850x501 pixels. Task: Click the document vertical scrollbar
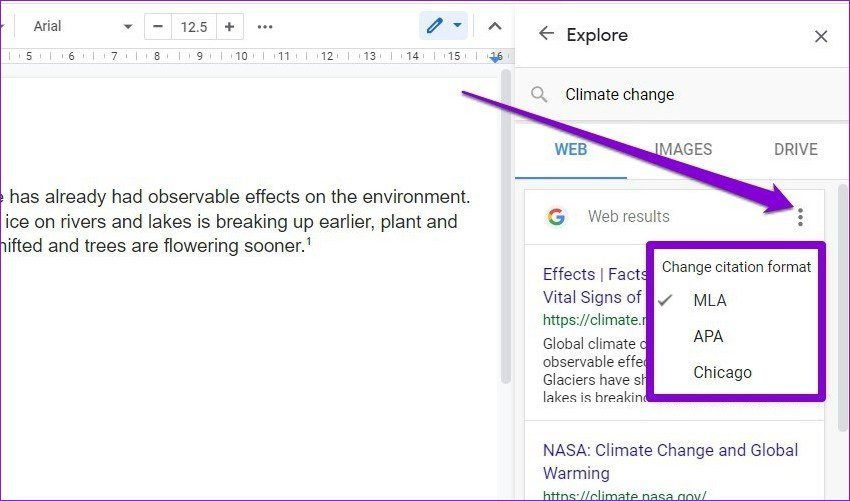506,227
